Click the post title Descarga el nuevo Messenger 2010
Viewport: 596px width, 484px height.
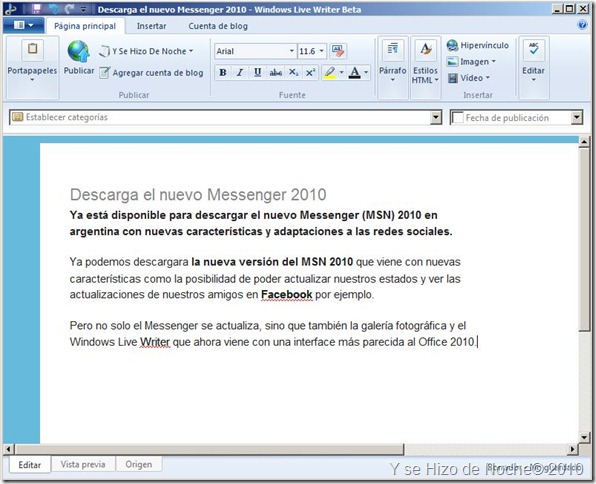198,195
